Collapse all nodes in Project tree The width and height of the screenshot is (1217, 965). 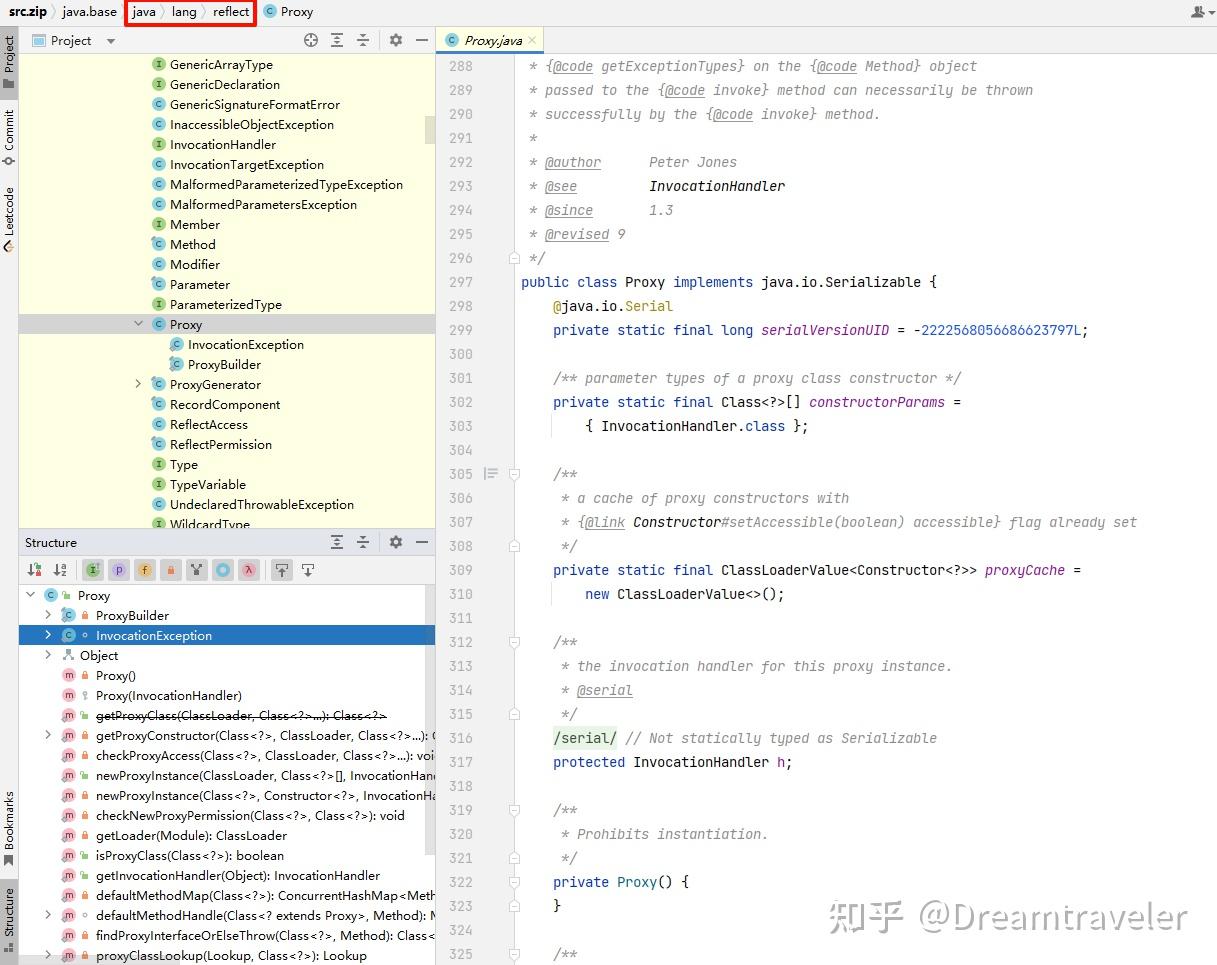[362, 40]
